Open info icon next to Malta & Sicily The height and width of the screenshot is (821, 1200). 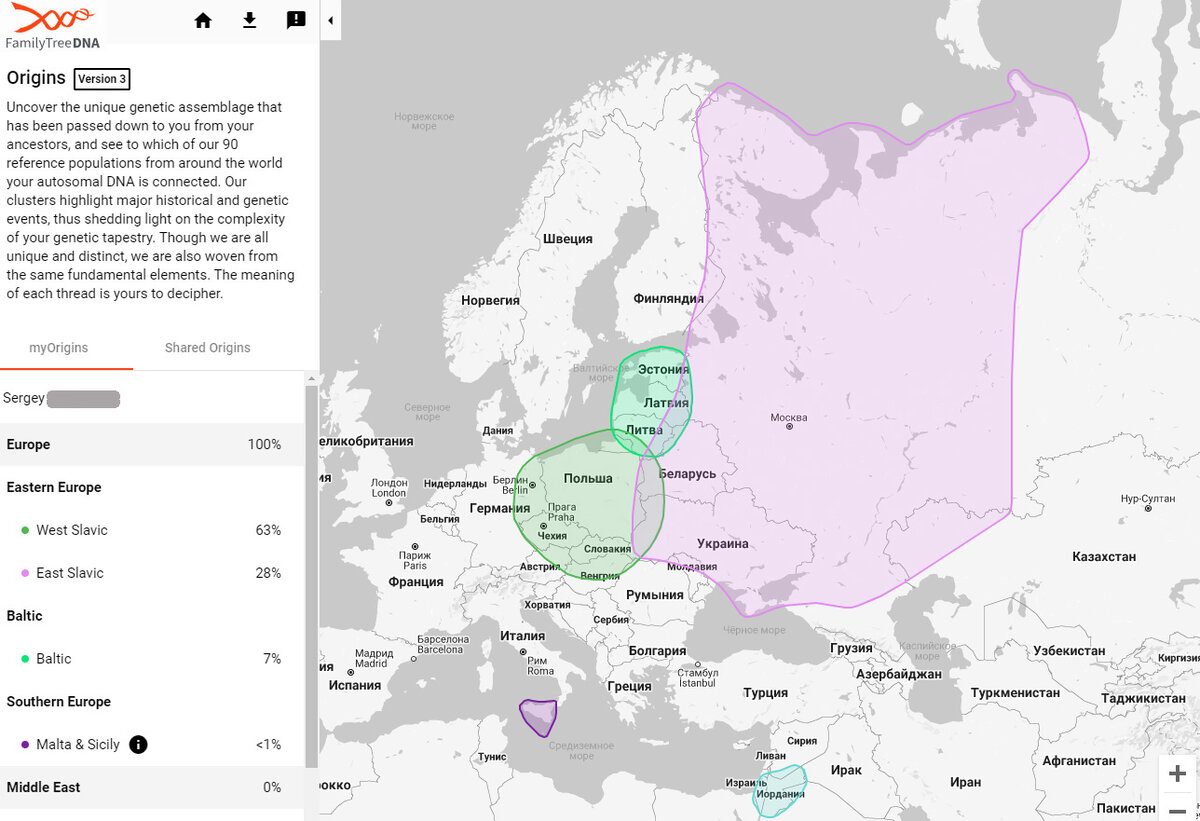click(x=138, y=744)
